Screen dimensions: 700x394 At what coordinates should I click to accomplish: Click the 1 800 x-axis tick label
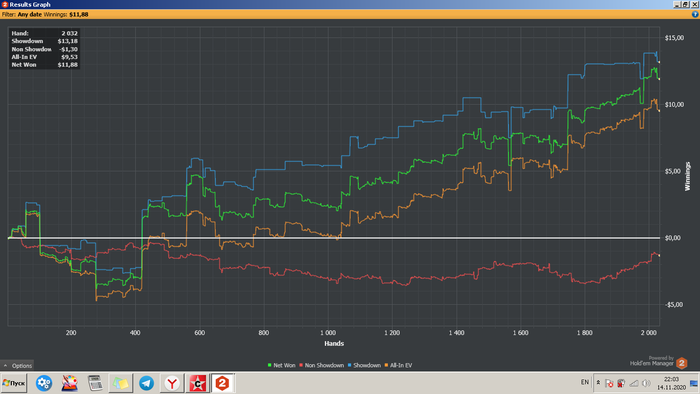585,333
